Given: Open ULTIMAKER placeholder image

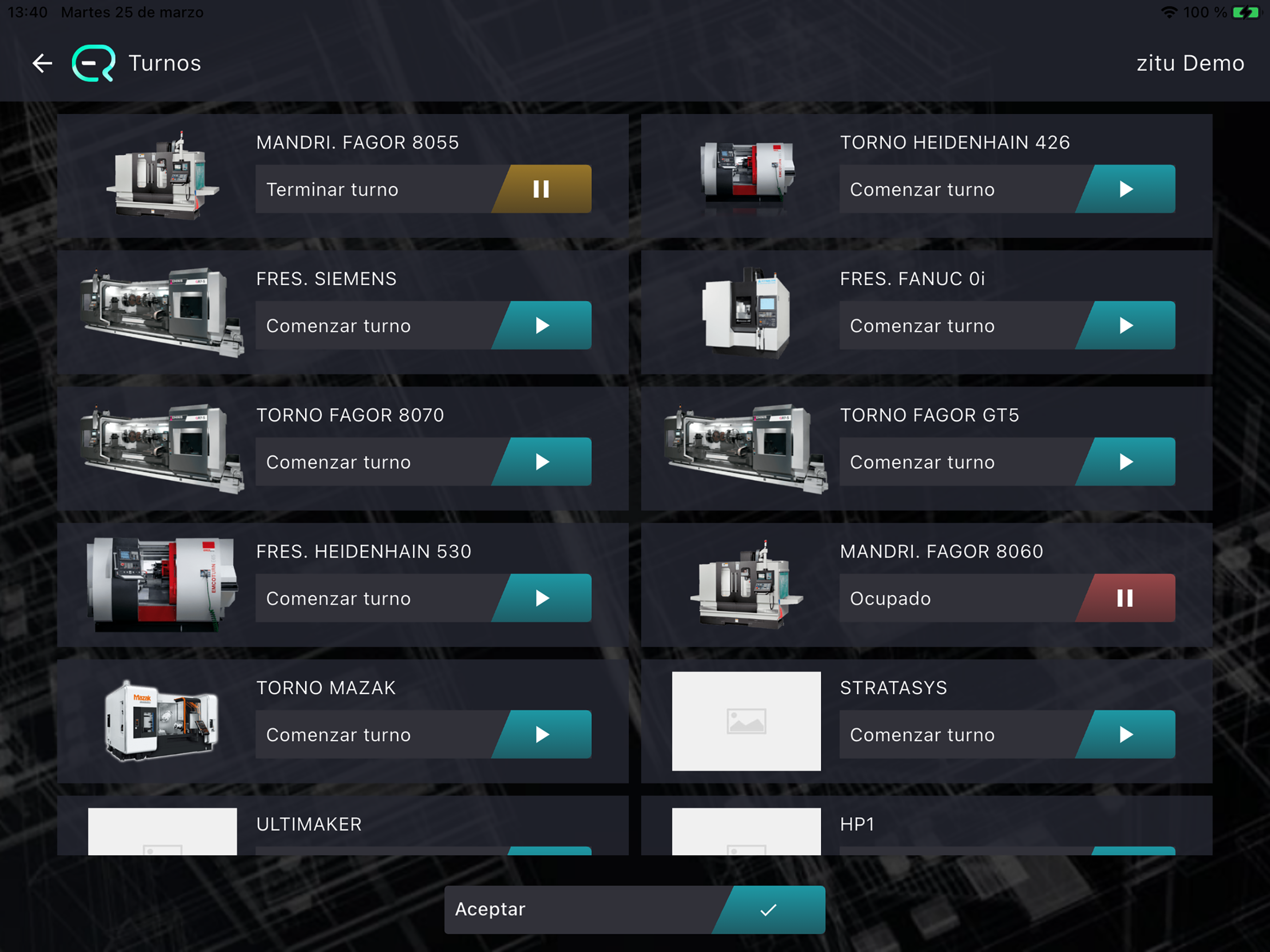Looking at the screenshot, I should (162, 832).
